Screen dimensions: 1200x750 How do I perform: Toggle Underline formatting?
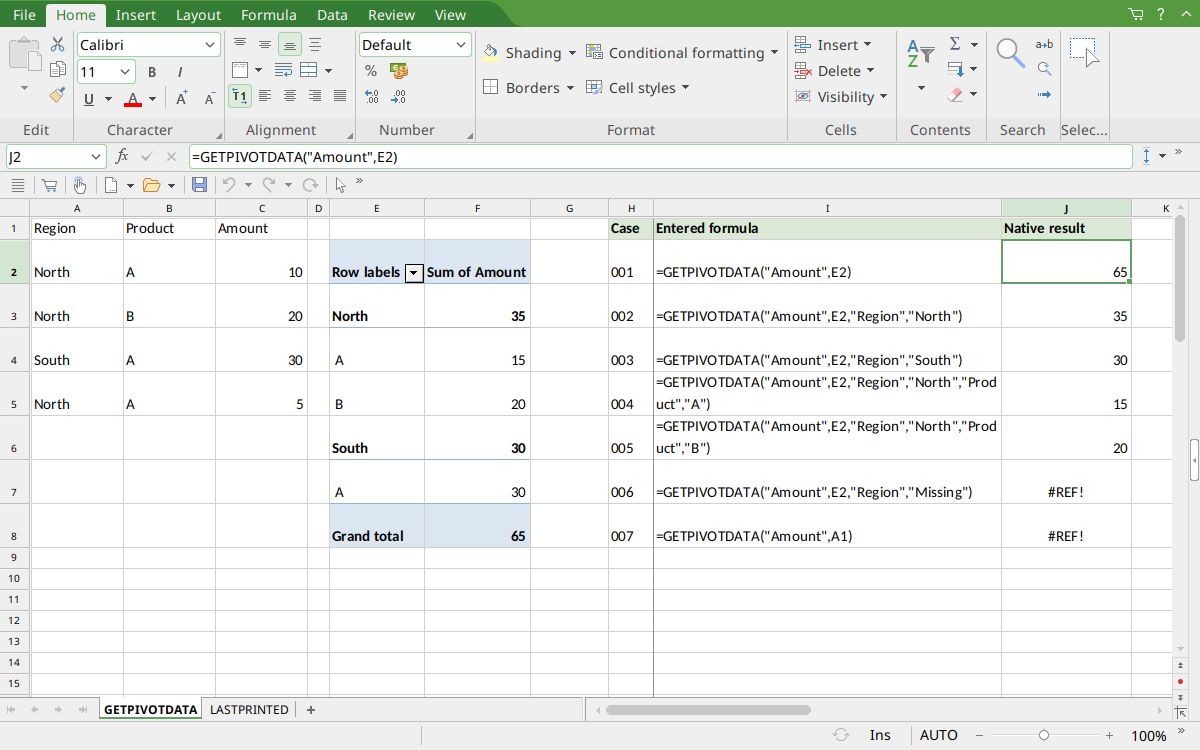[89, 99]
